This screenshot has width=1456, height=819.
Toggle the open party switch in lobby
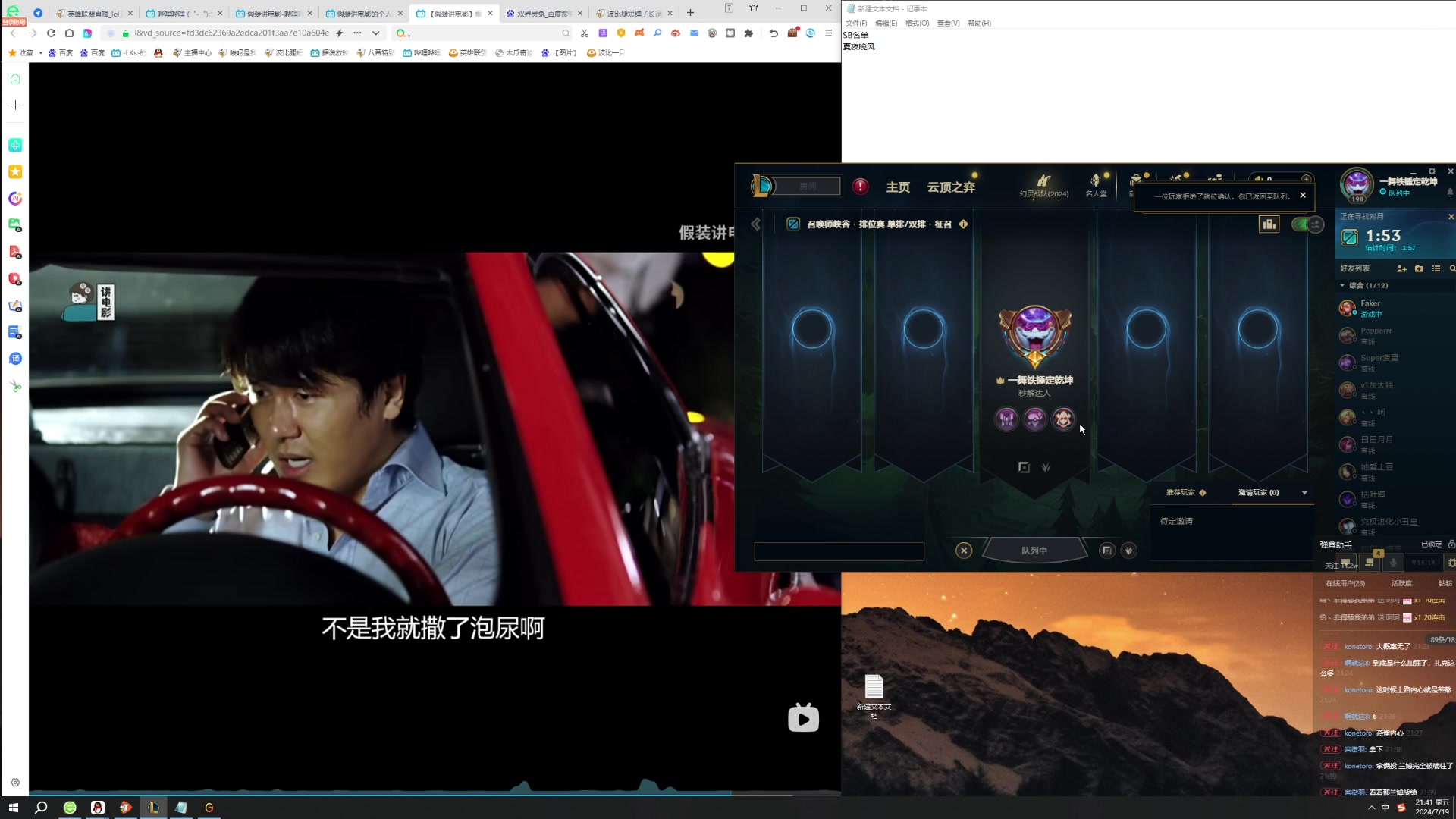pos(1307,224)
